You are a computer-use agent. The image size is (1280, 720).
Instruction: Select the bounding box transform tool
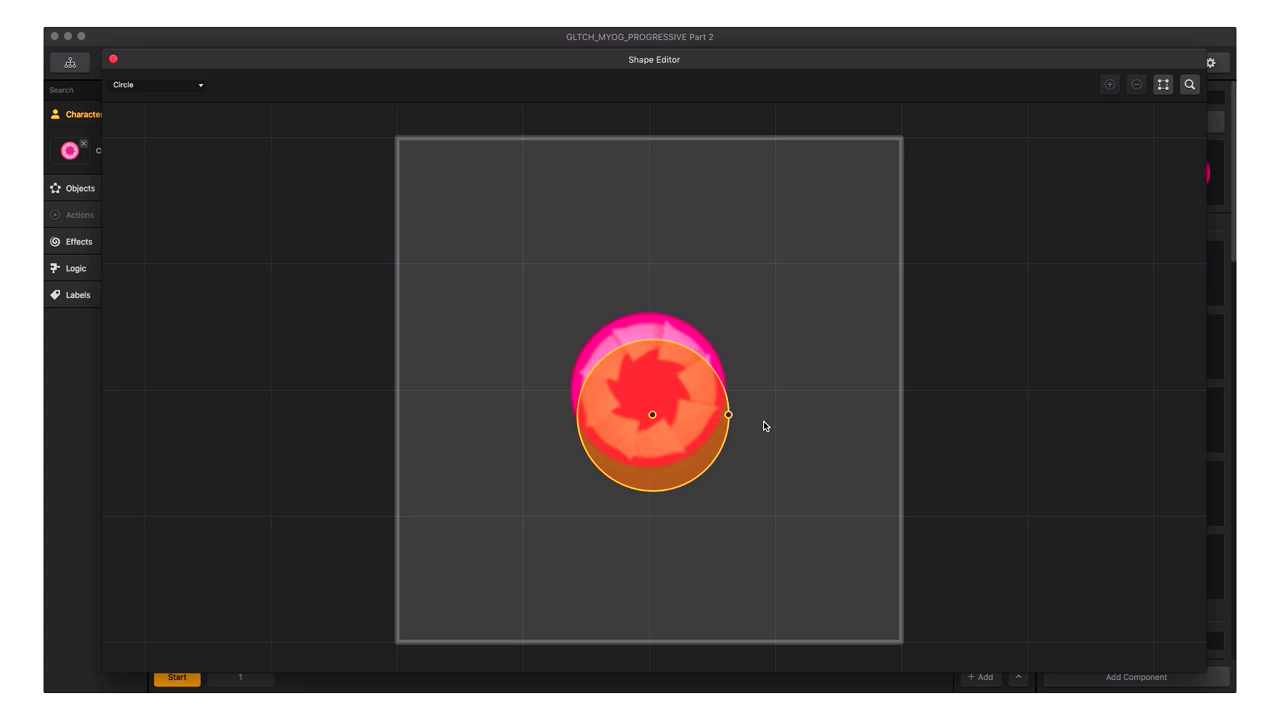pyautogui.click(x=1163, y=85)
